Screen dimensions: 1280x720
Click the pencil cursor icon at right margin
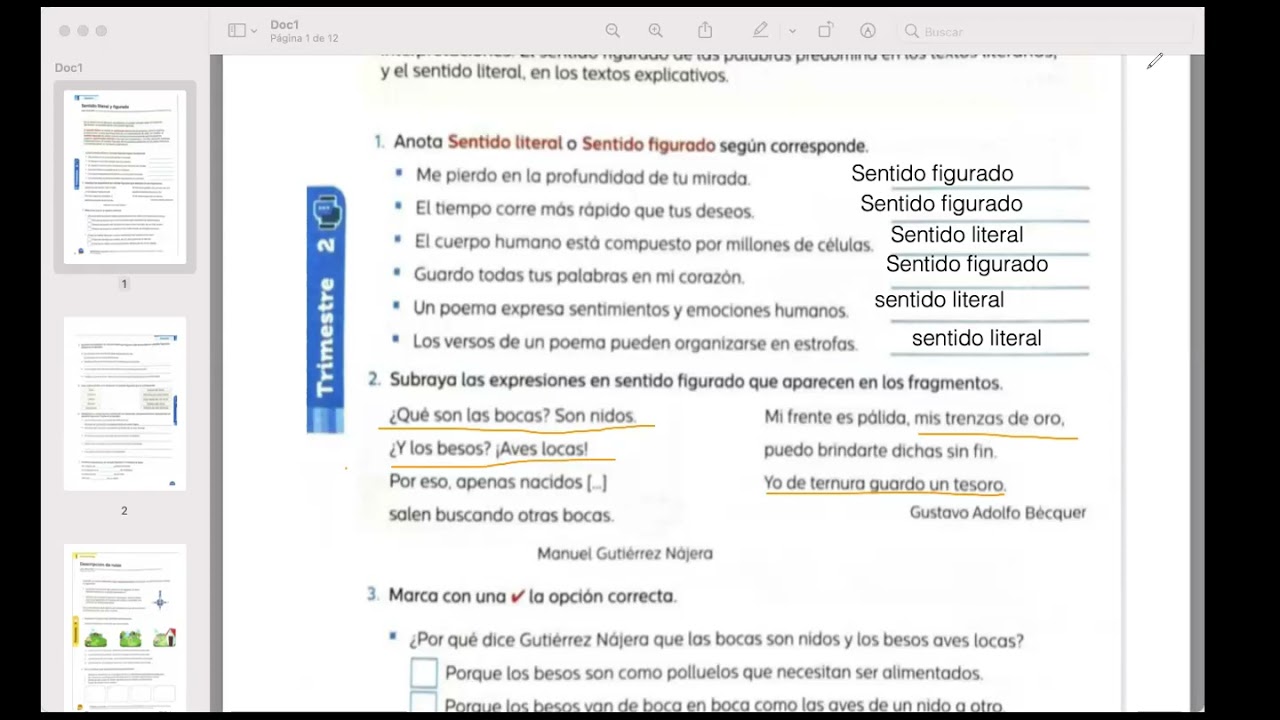[1155, 62]
